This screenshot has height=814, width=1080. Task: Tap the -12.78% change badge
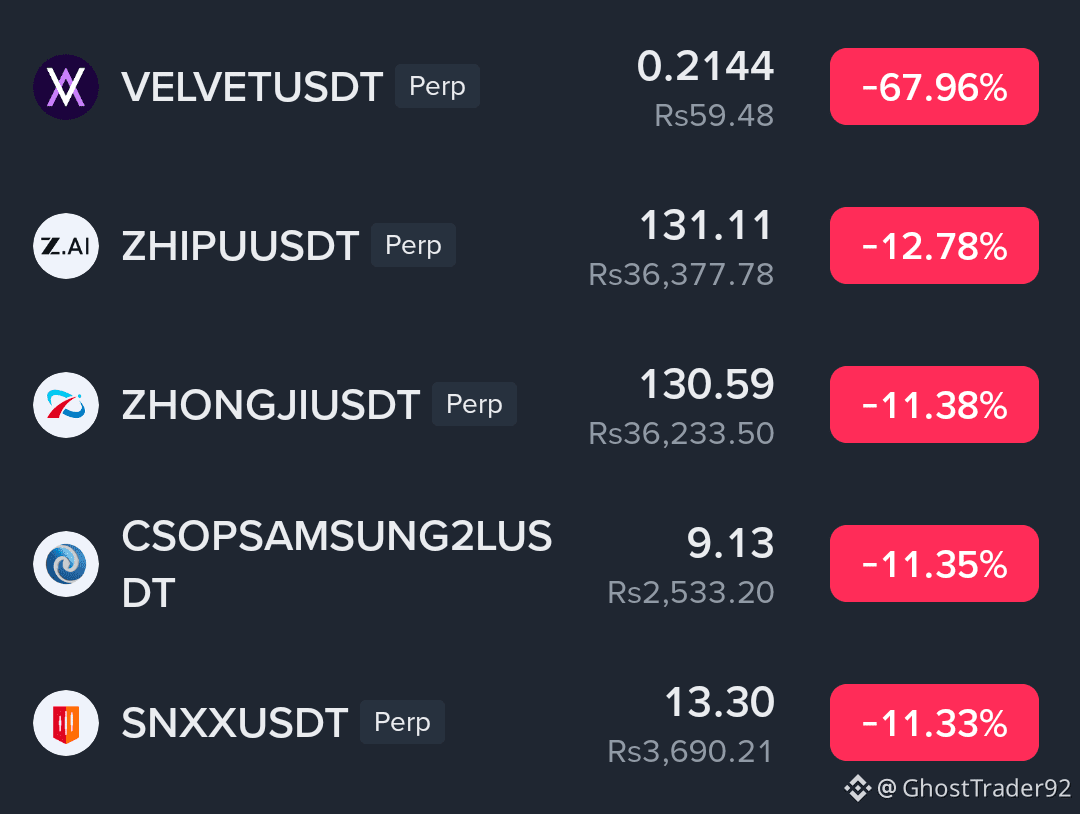pyautogui.click(x=934, y=246)
